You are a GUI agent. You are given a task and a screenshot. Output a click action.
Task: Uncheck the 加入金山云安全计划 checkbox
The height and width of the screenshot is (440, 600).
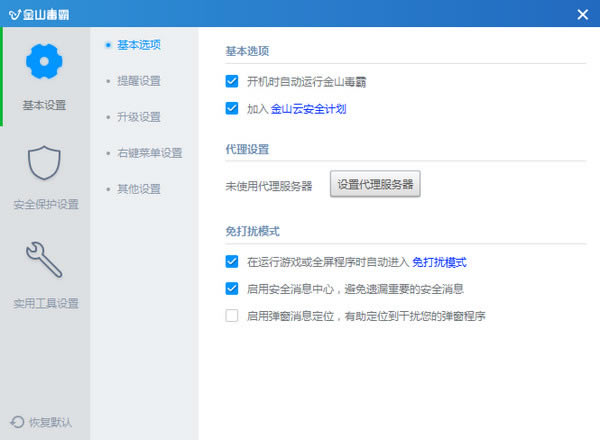[232, 108]
